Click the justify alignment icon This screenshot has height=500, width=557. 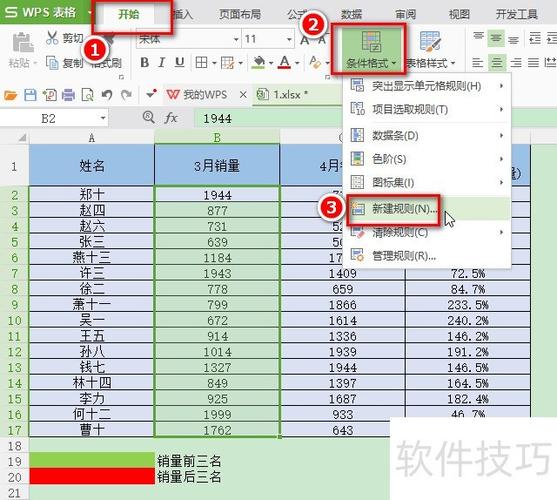(x=533, y=63)
